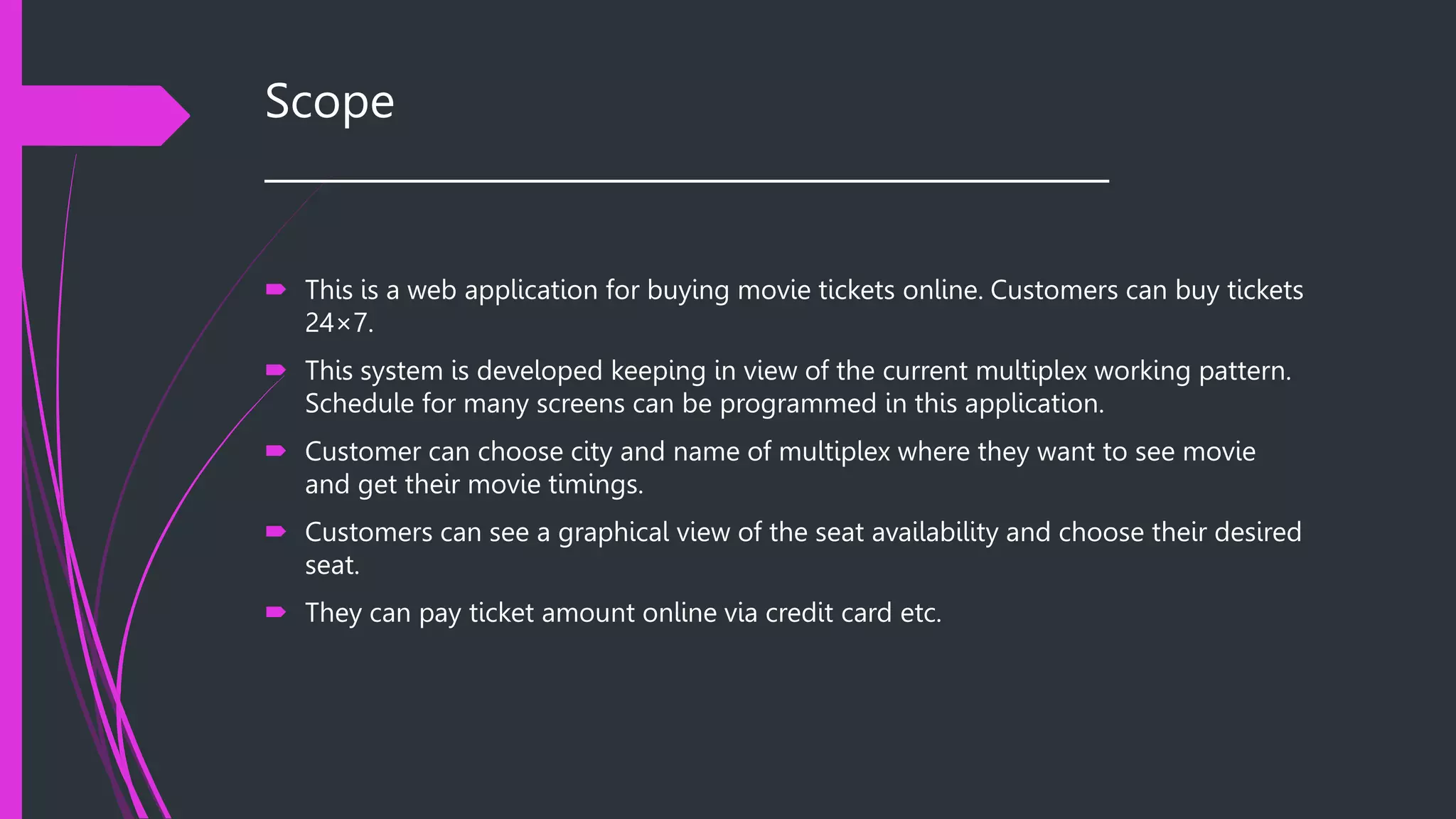Click the line "Customers can see a graphical view"
Viewport: 1456px width, 819px height.
(x=803, y=532)
